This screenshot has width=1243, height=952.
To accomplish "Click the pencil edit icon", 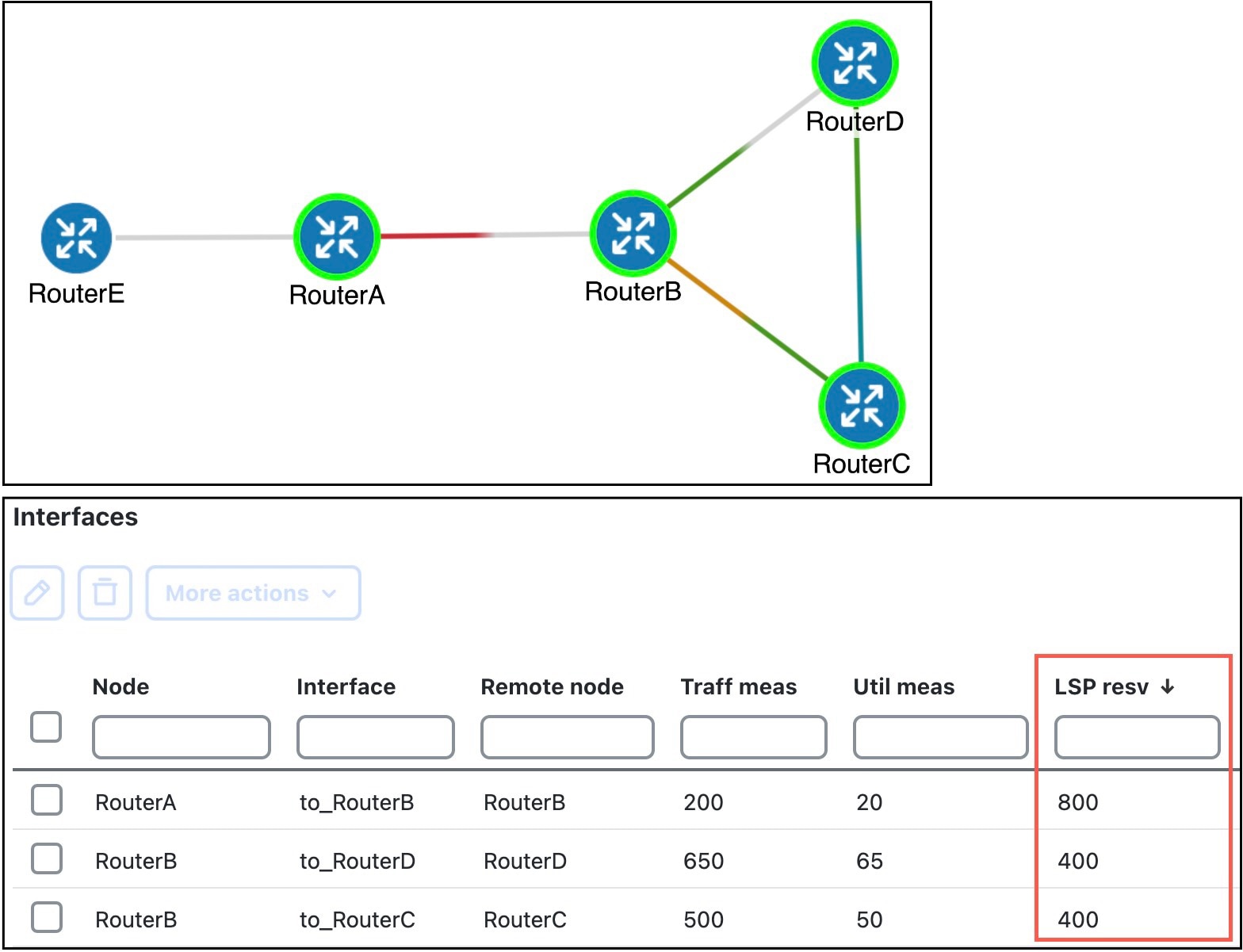I will pyautogui.click(x=37, y=593).
